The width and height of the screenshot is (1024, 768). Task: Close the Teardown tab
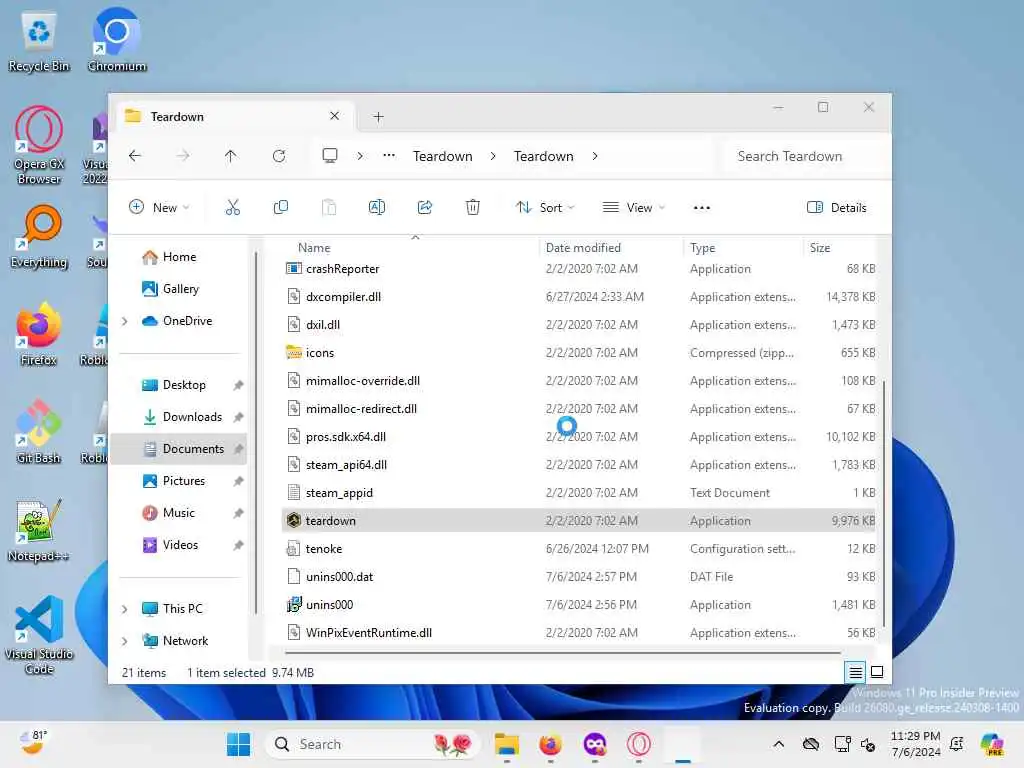point(334,116)
